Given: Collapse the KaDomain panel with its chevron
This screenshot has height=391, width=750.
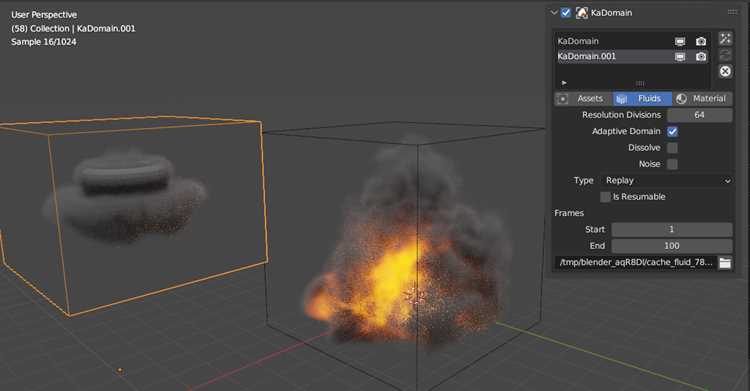Looking at the screenshot, I should 554,13.
